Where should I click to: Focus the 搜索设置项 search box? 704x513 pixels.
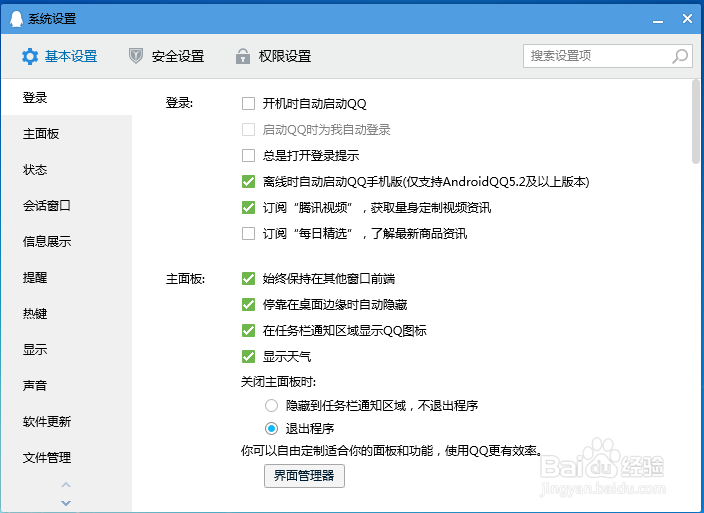click(608, 56)
